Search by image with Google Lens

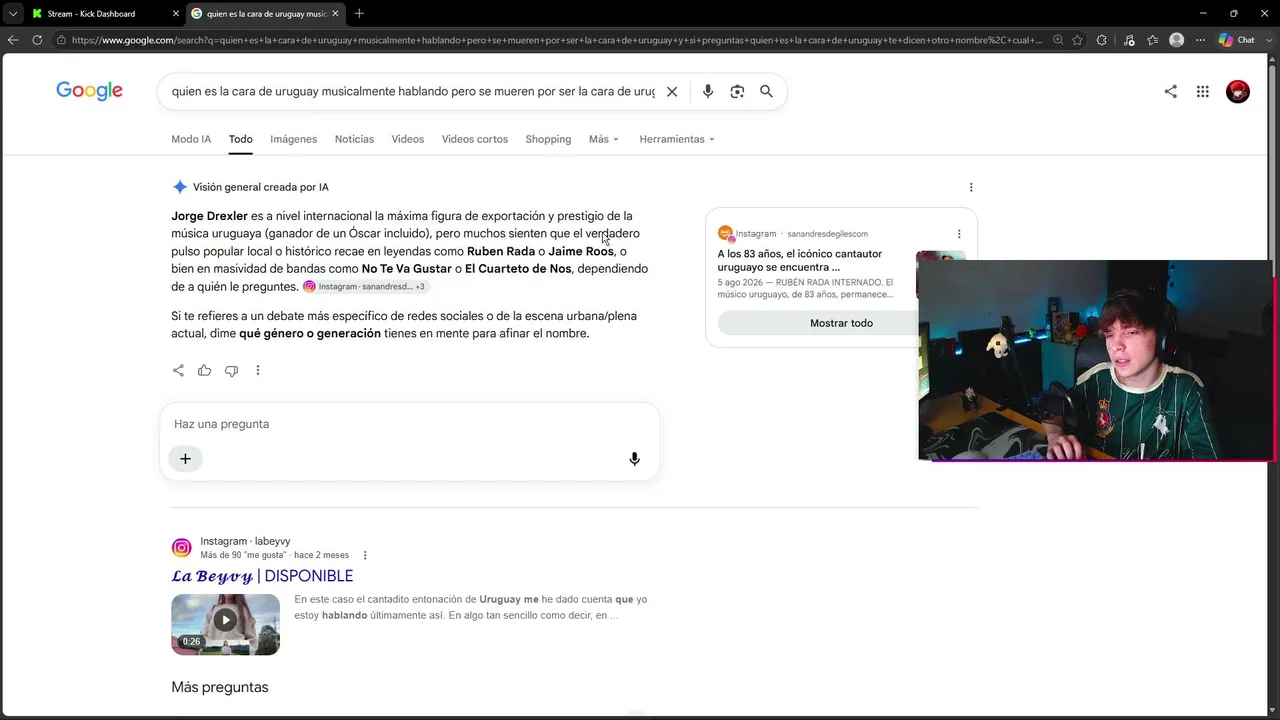737,91
